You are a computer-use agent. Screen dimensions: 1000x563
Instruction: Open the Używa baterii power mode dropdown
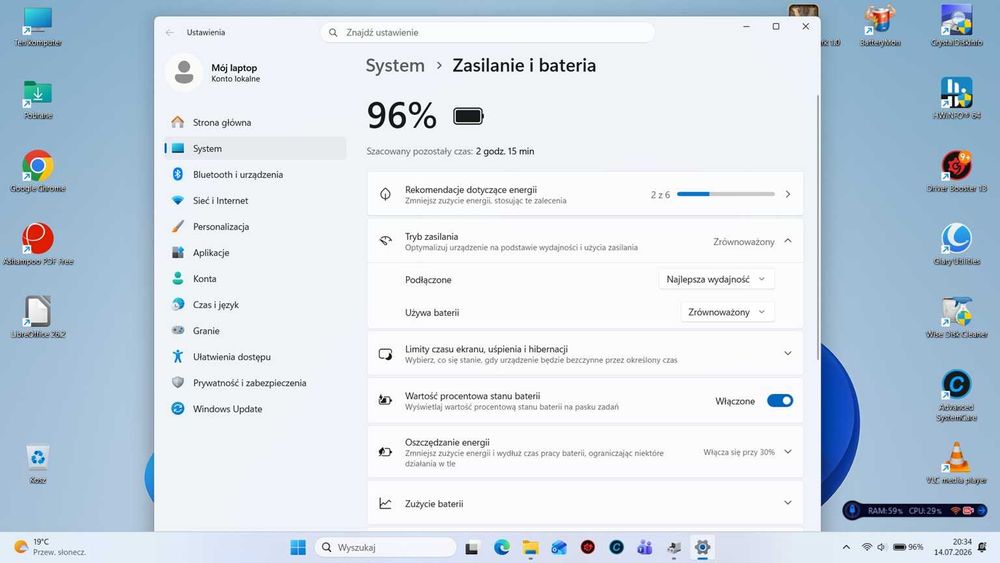coord(727,312)
